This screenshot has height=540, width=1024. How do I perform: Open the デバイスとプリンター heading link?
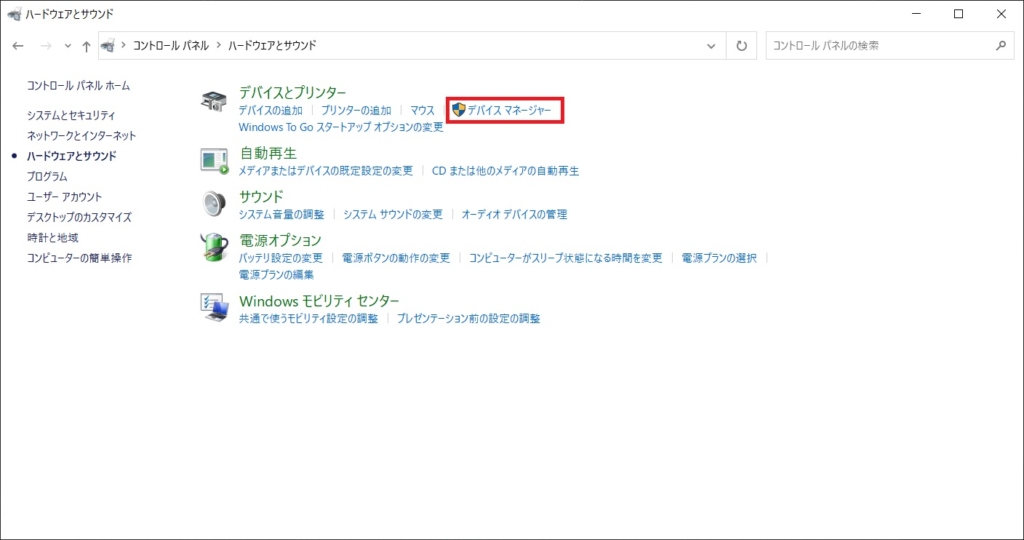click(293, 93)
